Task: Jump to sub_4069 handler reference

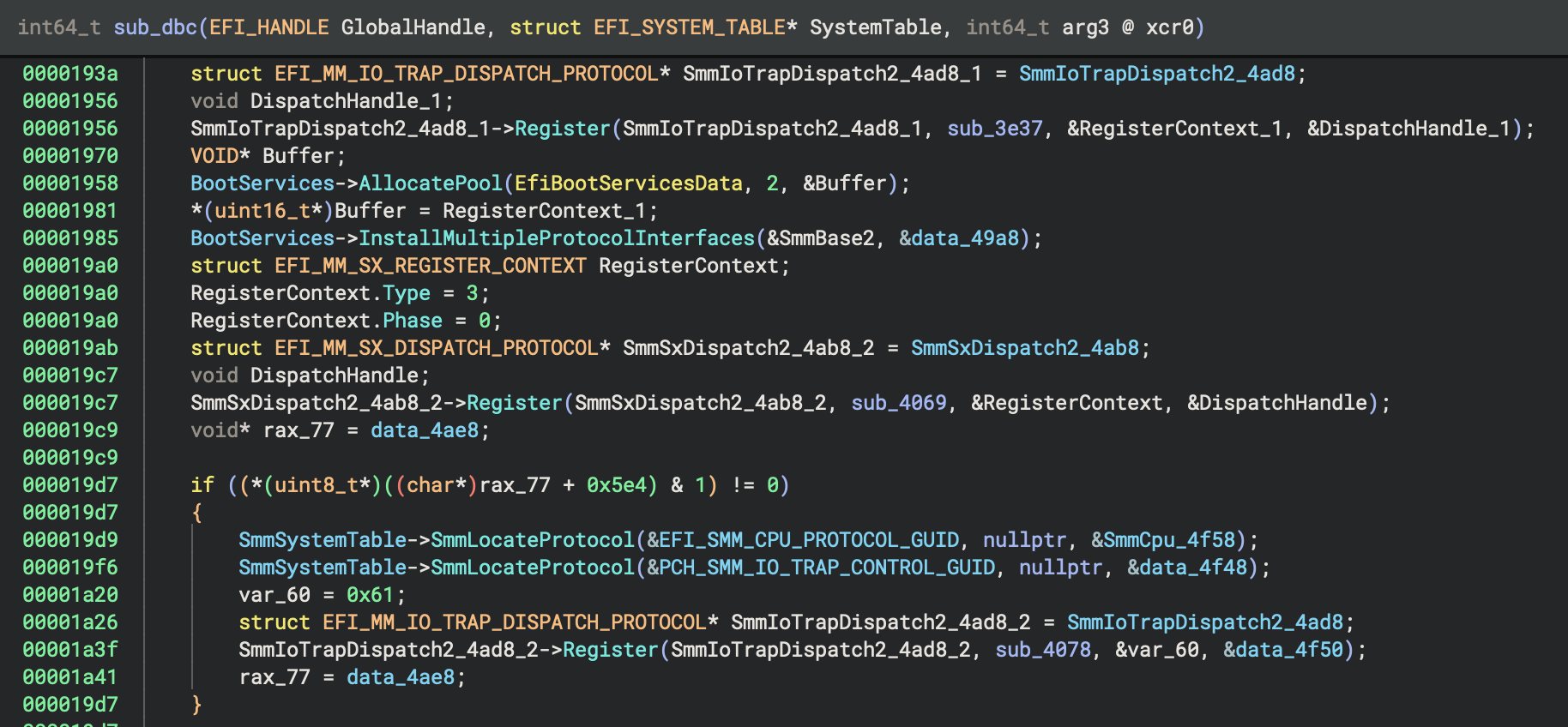Action: pyautogui.click(x=899, y=403)
